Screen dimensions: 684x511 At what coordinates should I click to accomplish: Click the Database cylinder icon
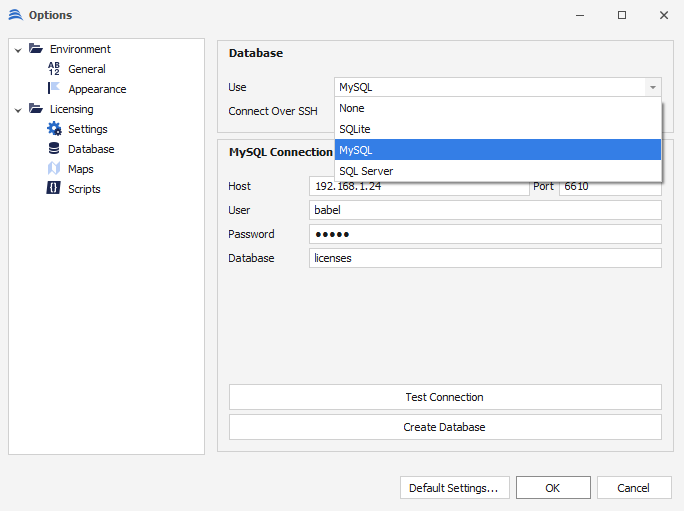pos(54,149)
